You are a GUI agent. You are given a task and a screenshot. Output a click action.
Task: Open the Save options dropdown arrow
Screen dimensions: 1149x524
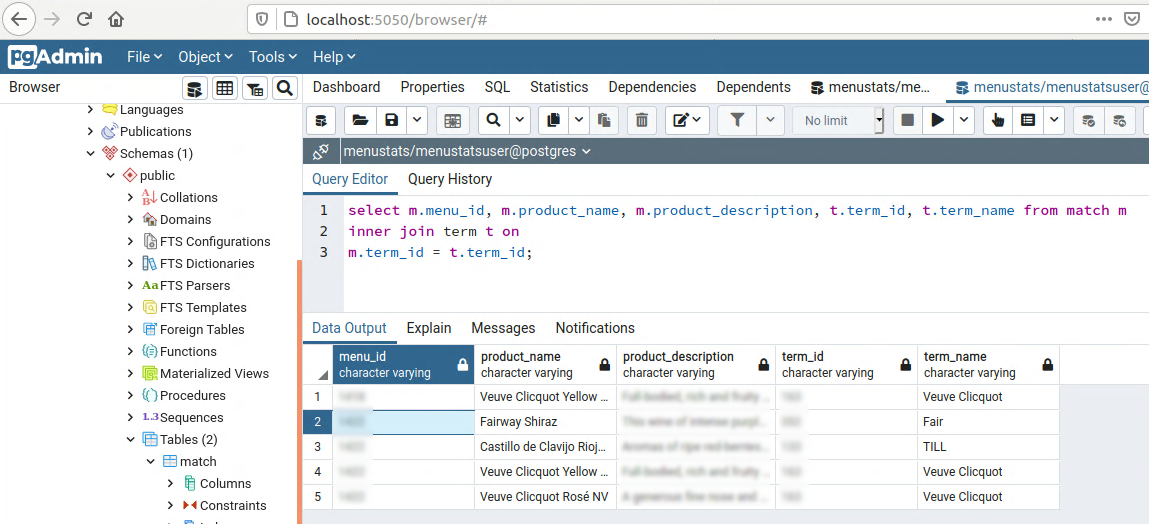(417, 120)
